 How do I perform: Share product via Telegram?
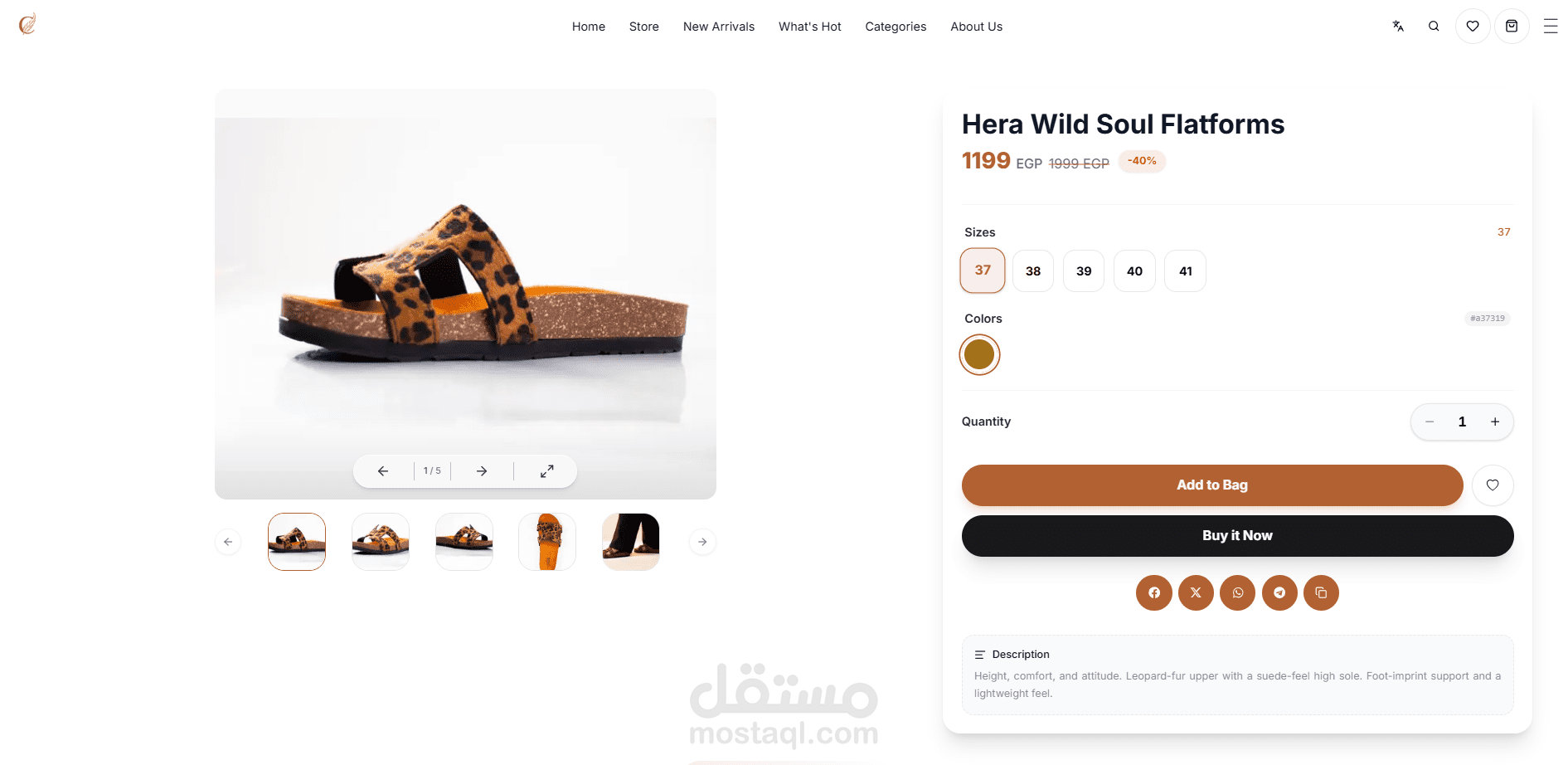click(1279, 592)
